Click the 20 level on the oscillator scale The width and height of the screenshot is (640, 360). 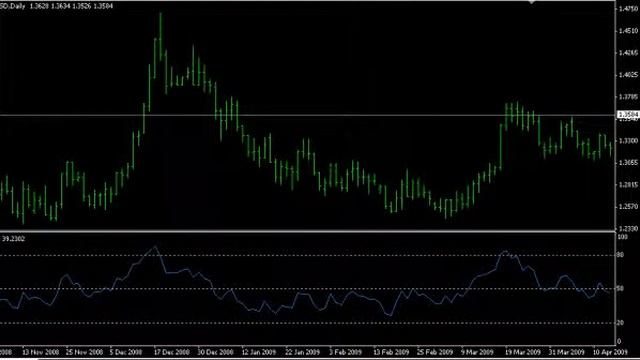coord(621,323)
